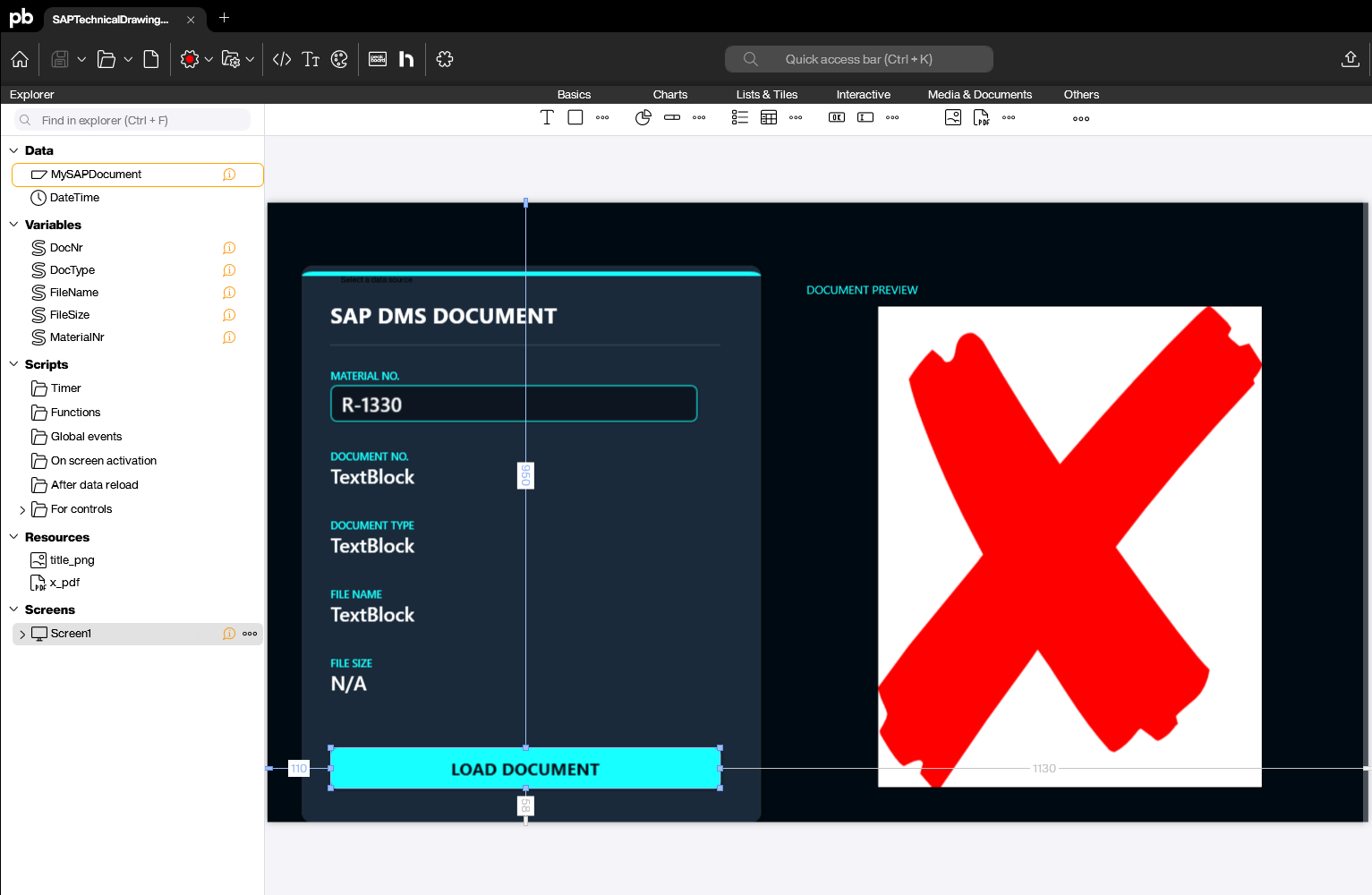Insert a PDF document control

pyautogui.click(x=982, y=117)
